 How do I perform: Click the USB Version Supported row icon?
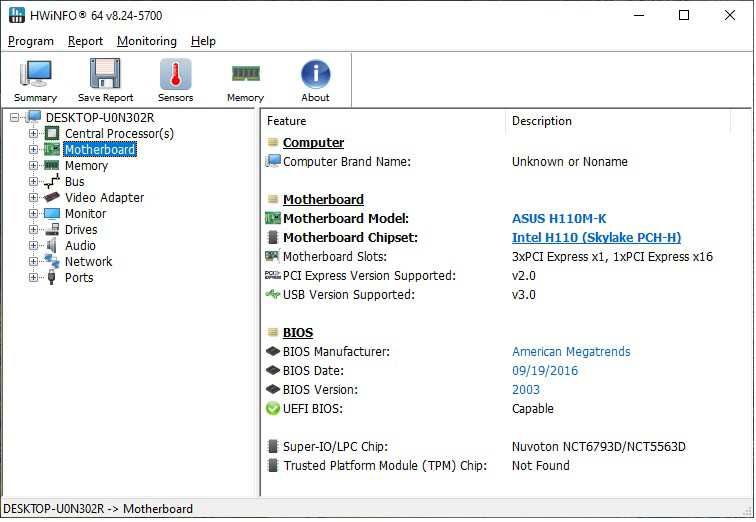click(273, 294)
